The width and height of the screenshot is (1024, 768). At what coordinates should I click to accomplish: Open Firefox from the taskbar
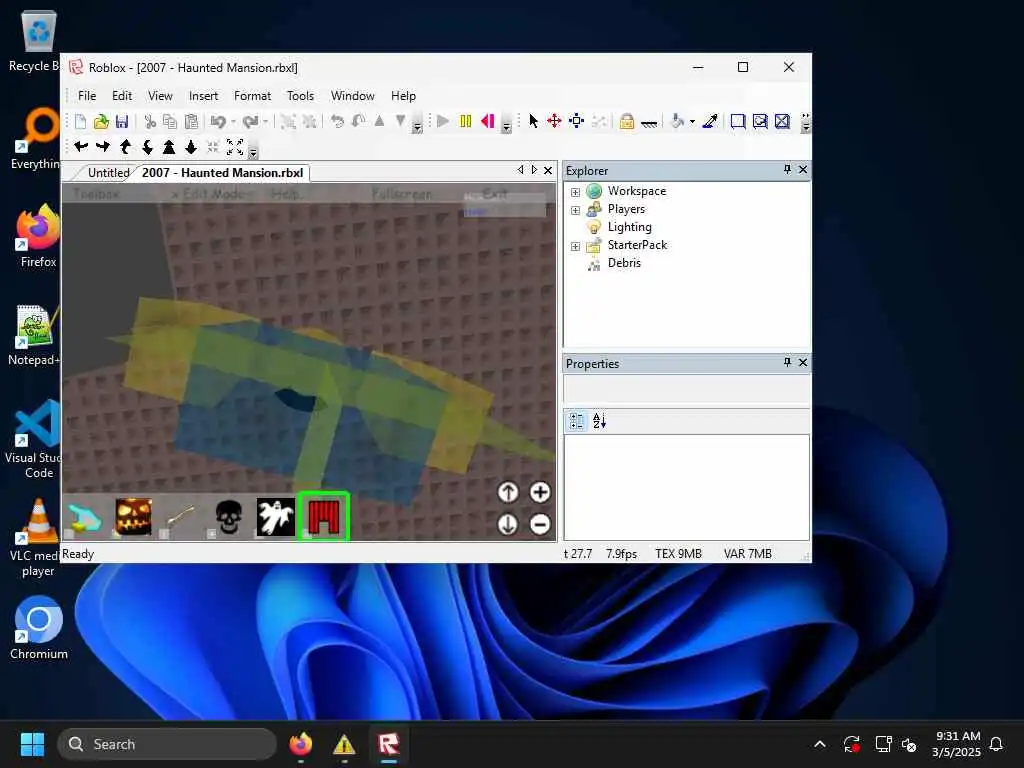tap(301, 744)
